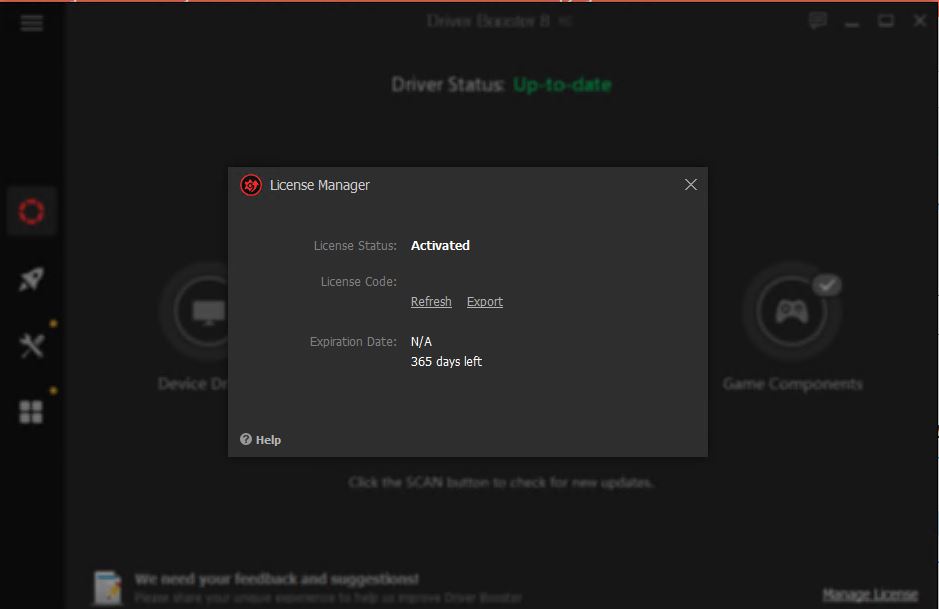The width and height of the screenshot is (939, 609).
Task: Click the N/A expiration value
Action: click(421, 341)
